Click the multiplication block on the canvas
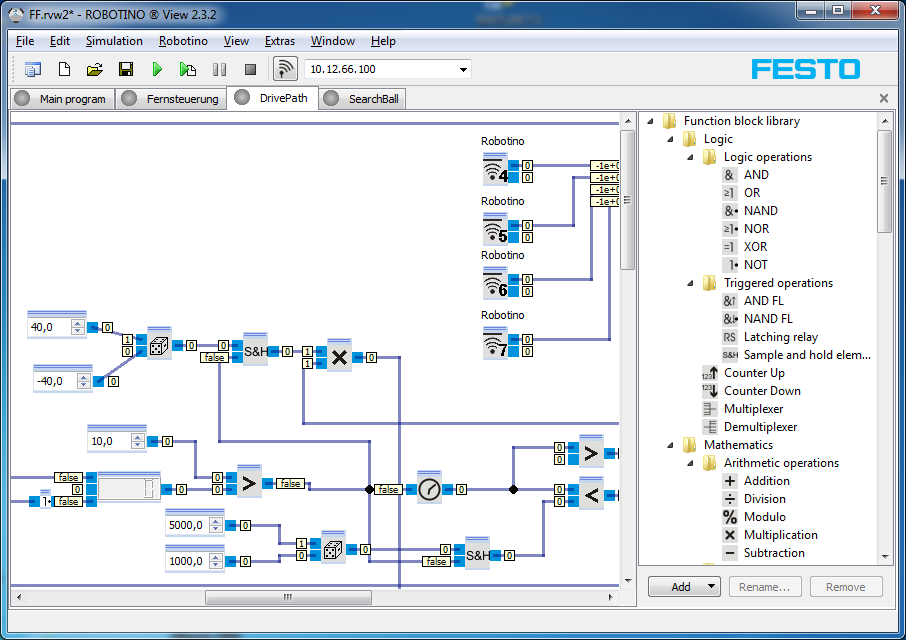Viewport: 906px width, 640px height. coord(339,356)
